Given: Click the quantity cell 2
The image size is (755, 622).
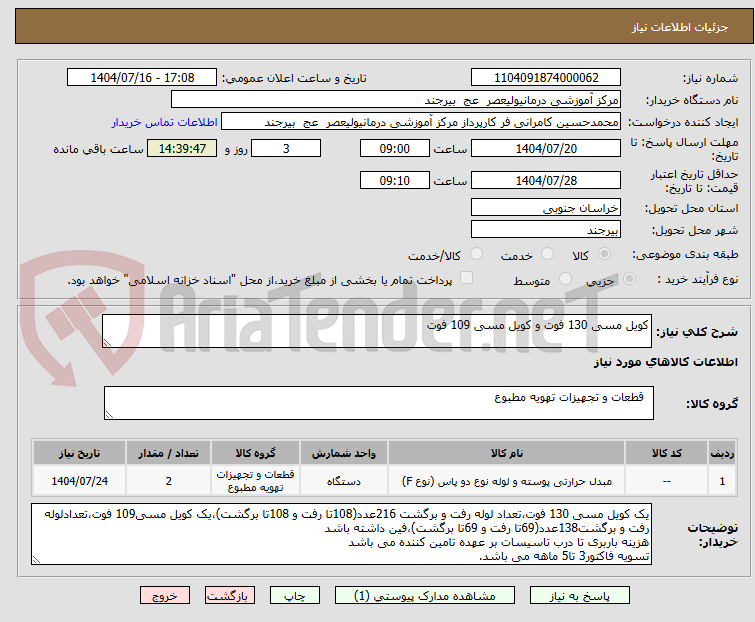Looking at the screenshot, I should click(x=168, y=480).
